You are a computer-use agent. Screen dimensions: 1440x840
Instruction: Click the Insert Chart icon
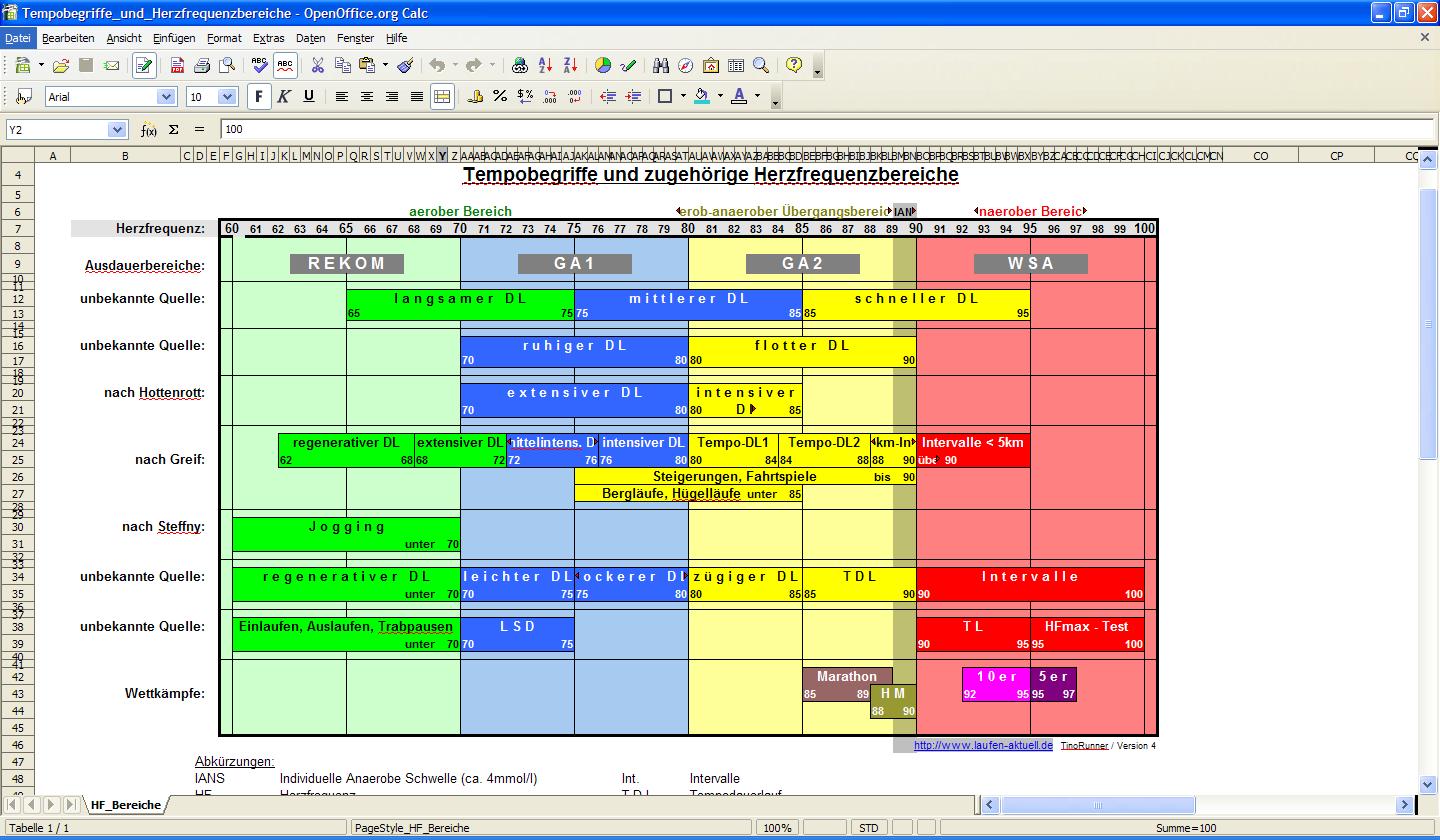[603, 66]
